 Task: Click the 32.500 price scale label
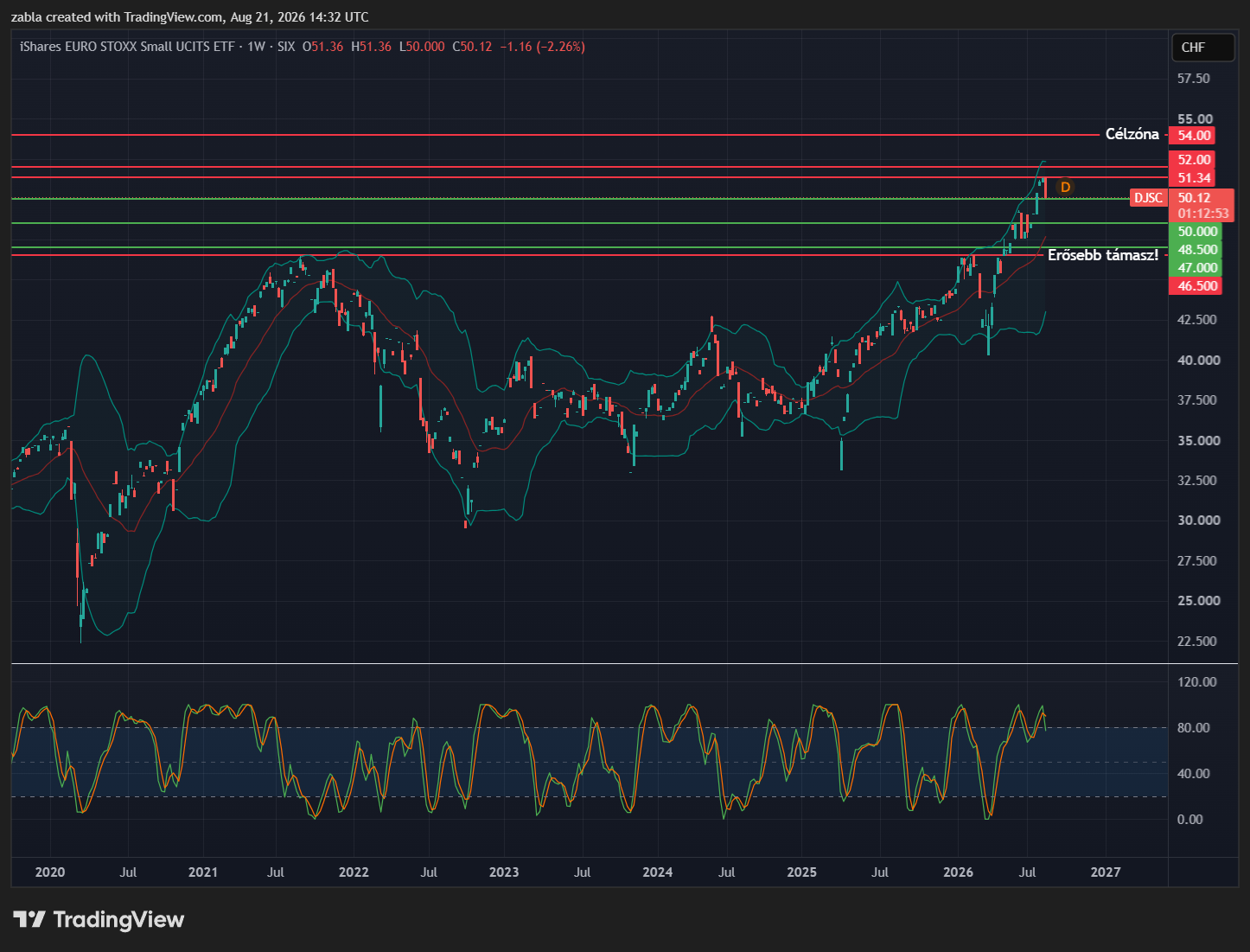pos(1198,480)
